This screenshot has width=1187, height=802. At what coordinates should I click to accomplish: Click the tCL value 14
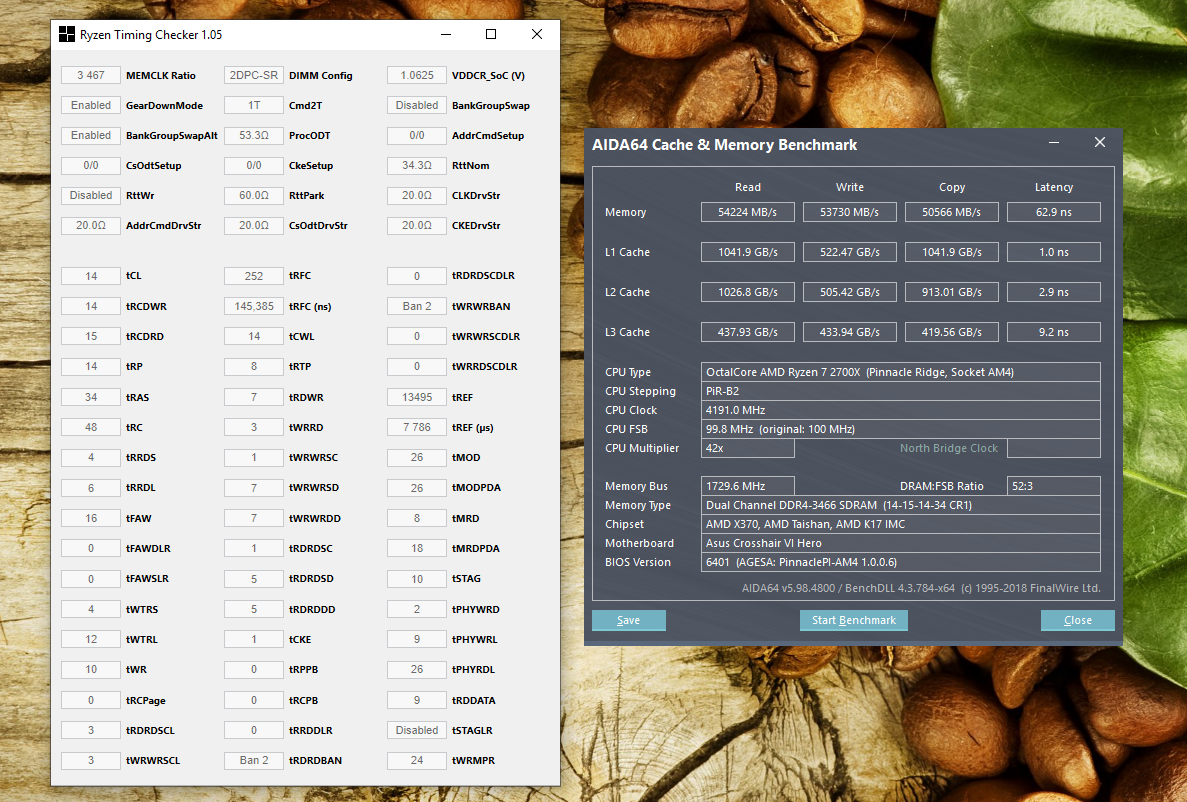(x=91, y=276)
